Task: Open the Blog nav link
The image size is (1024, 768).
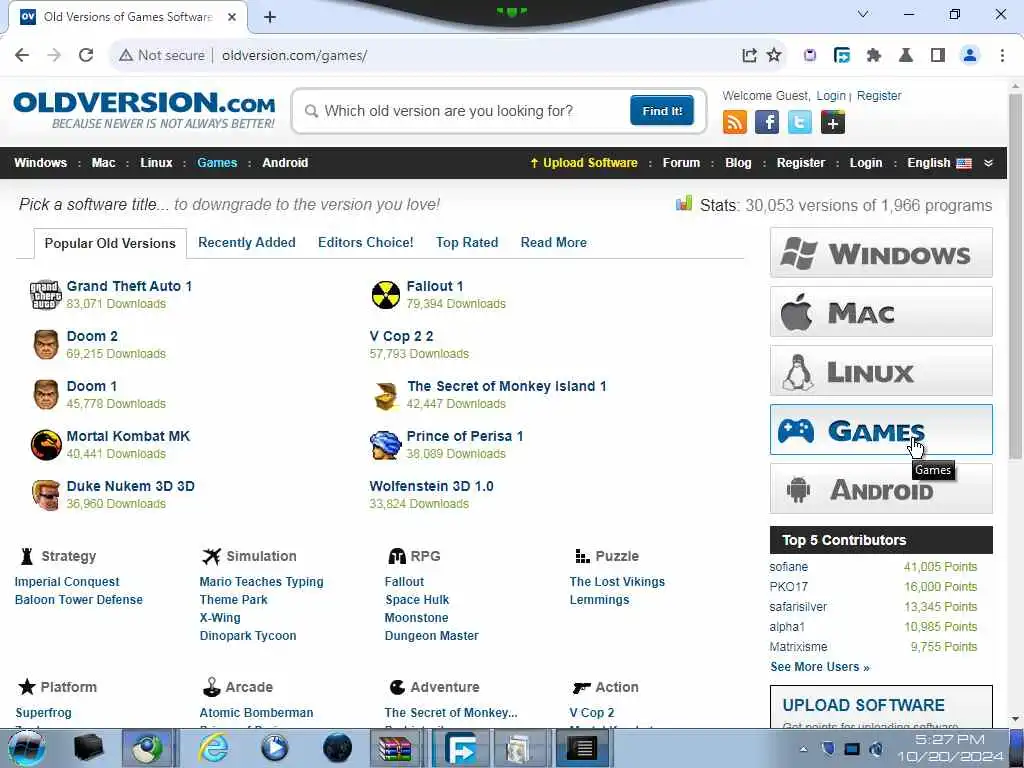Action: [x=738, y=163]
